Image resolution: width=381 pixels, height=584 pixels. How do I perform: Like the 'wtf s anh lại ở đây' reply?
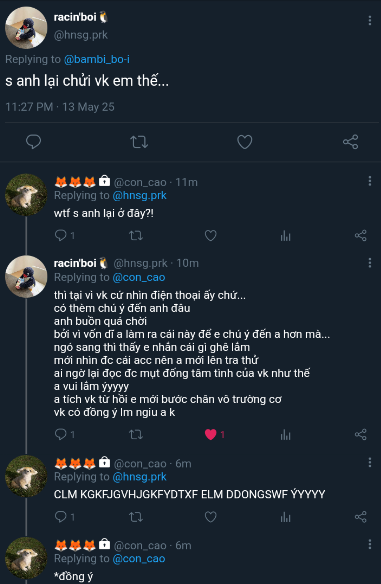tap(210, 235)
